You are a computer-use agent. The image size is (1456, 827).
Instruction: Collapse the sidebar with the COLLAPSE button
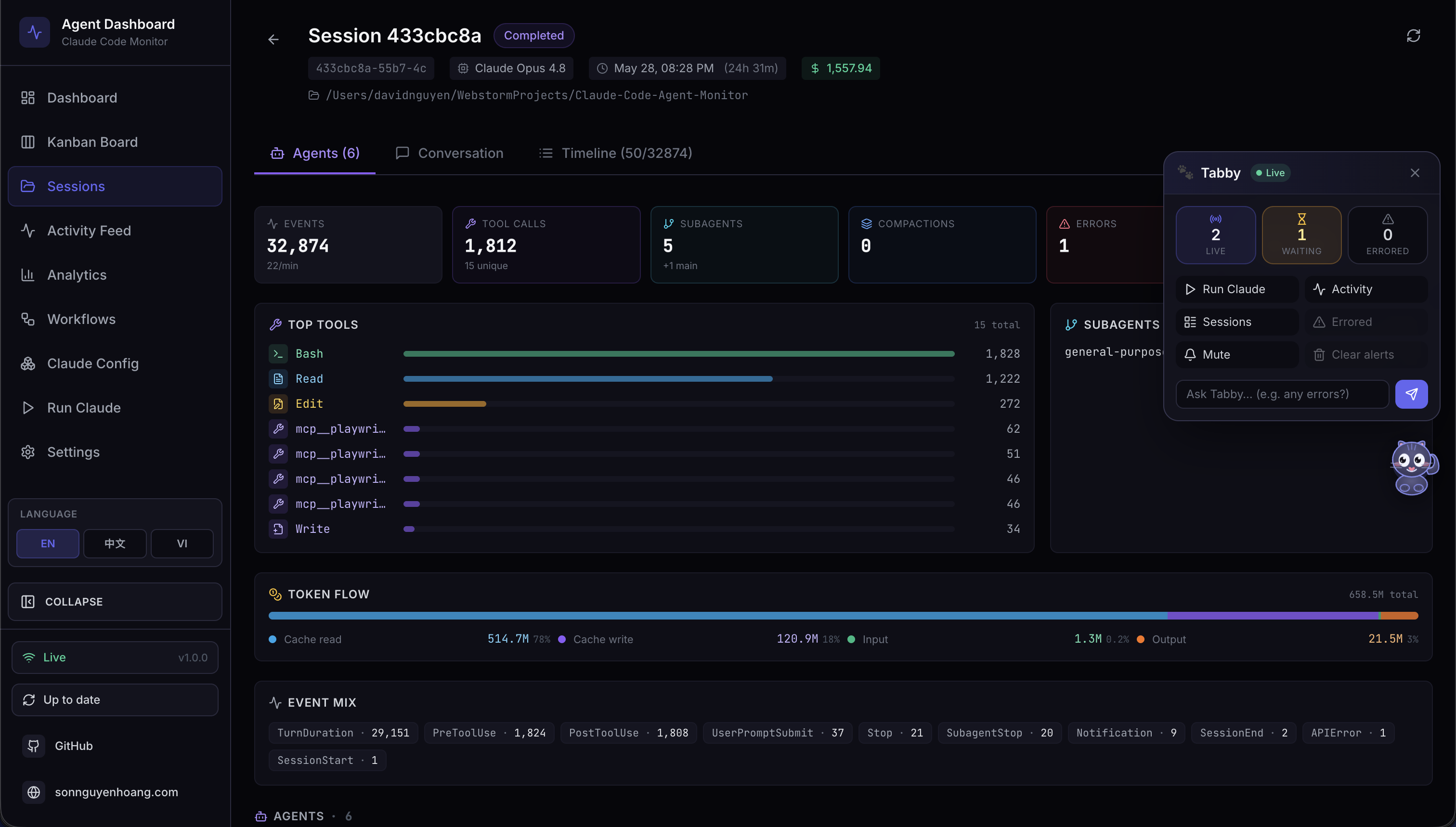coord(115,602)
